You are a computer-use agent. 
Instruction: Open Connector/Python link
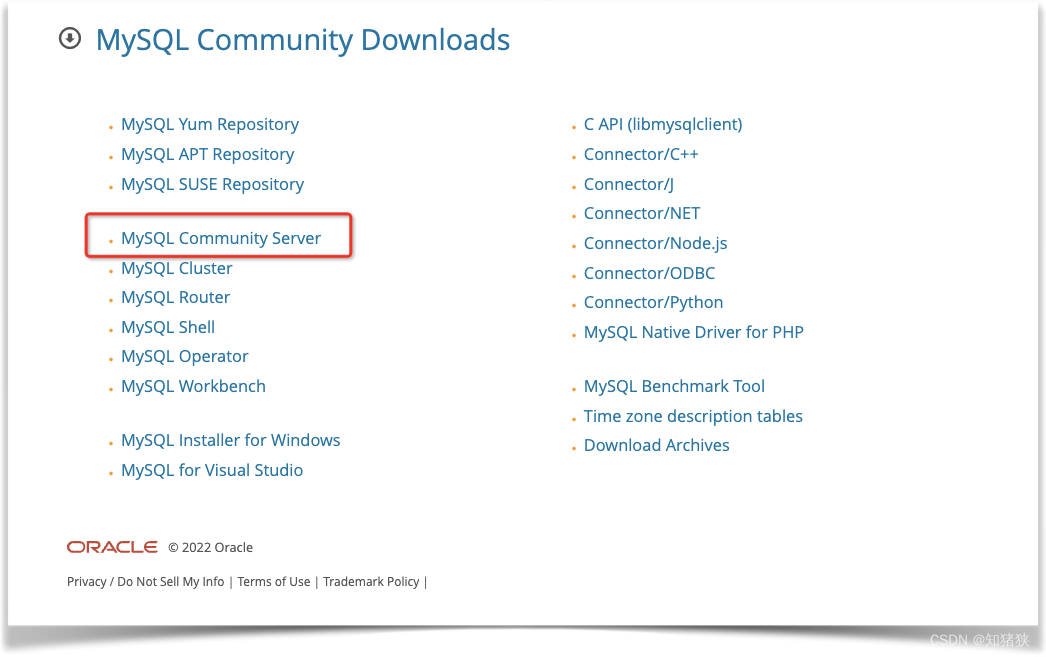653,303
